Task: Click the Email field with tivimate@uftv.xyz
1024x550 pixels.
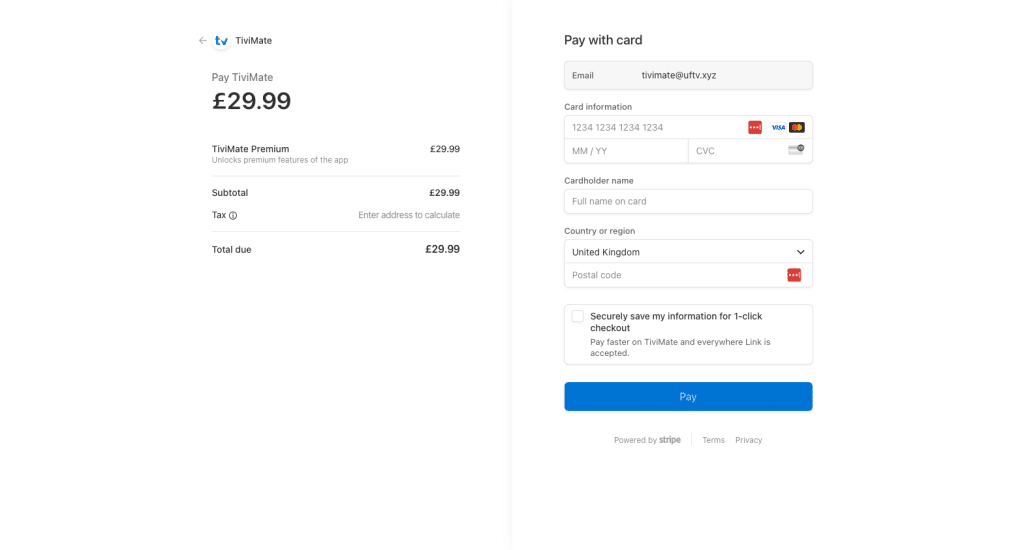Action: point(688,75)
